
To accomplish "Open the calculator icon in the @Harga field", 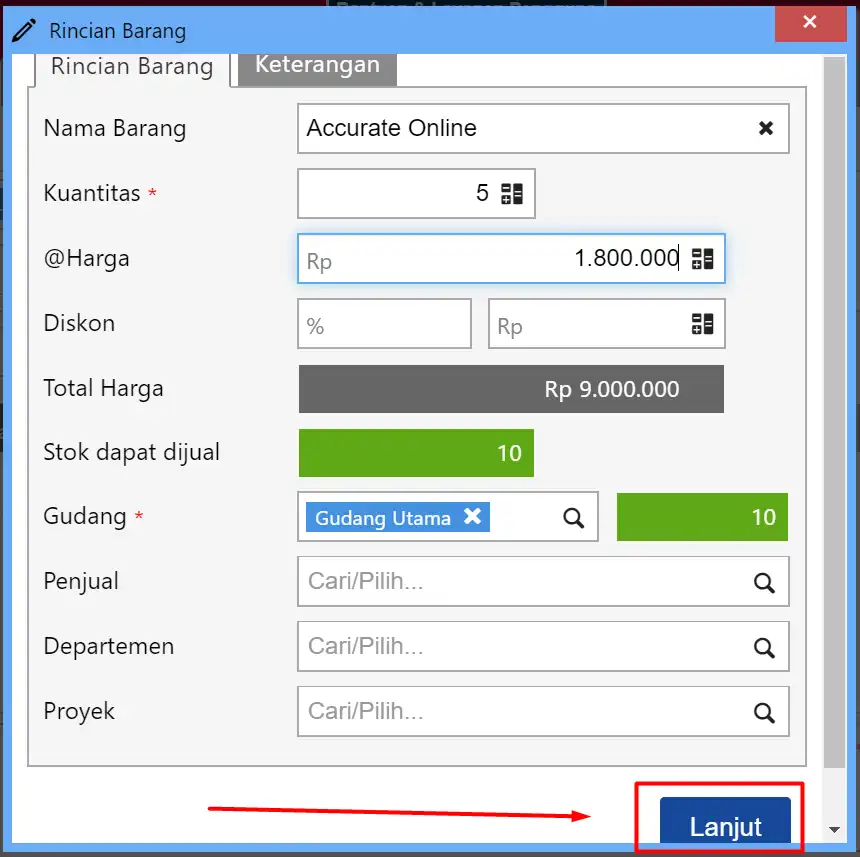I will tap(703, 258).
